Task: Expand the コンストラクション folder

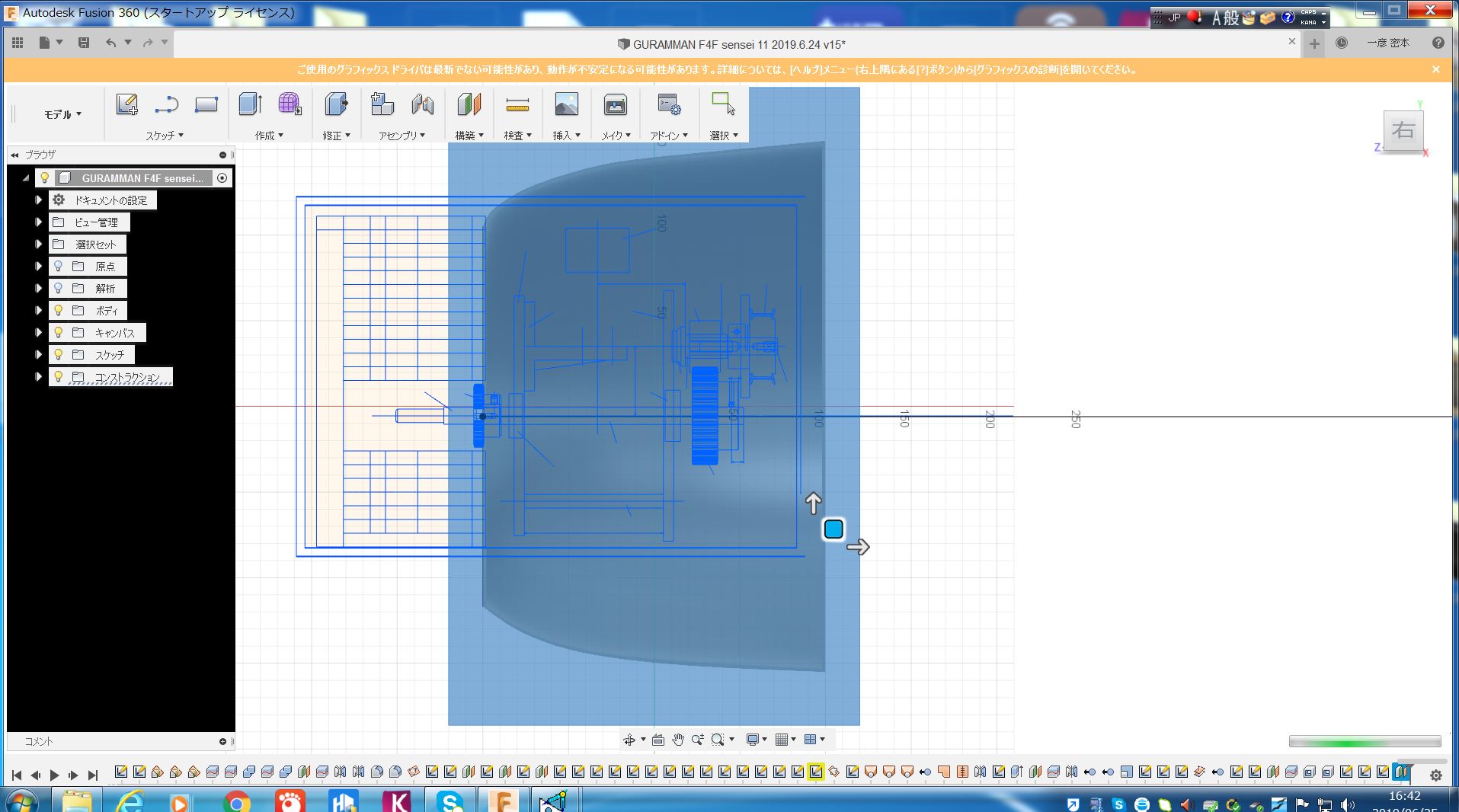Action: click(x=38, y=376)
